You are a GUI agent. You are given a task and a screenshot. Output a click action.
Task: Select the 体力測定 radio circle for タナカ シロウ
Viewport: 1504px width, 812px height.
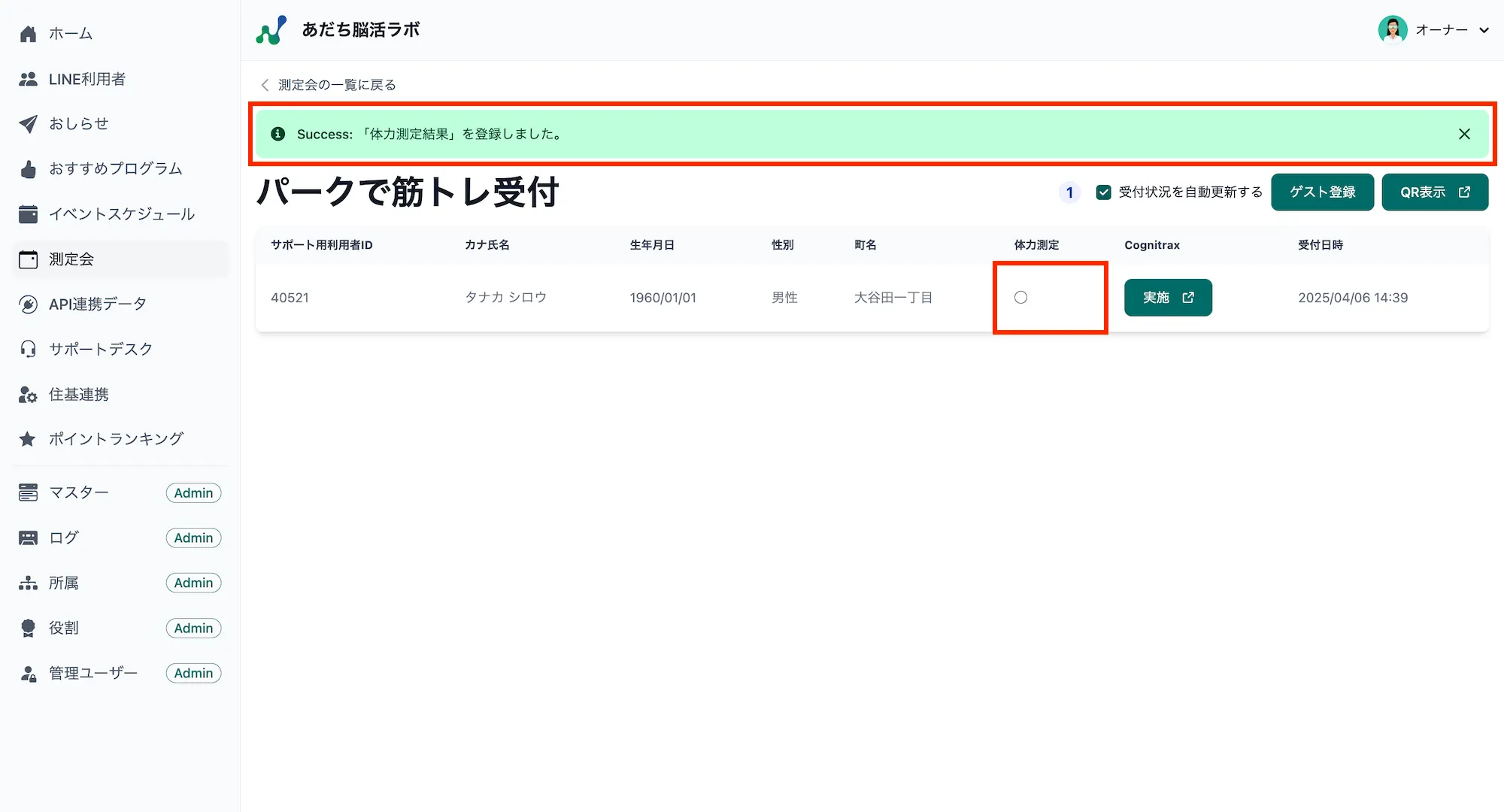(1020, 298)
